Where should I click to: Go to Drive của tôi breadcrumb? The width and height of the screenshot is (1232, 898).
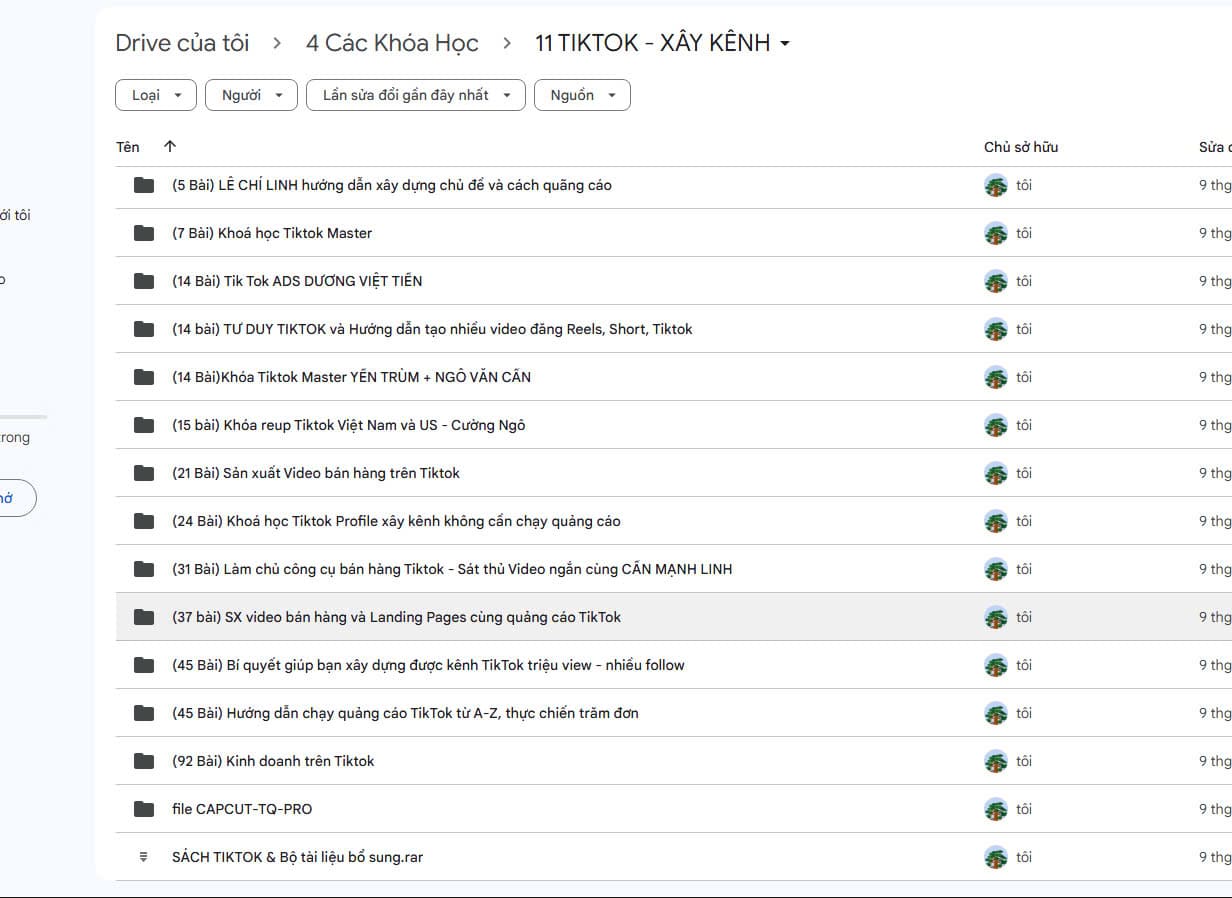pos(182,43)
